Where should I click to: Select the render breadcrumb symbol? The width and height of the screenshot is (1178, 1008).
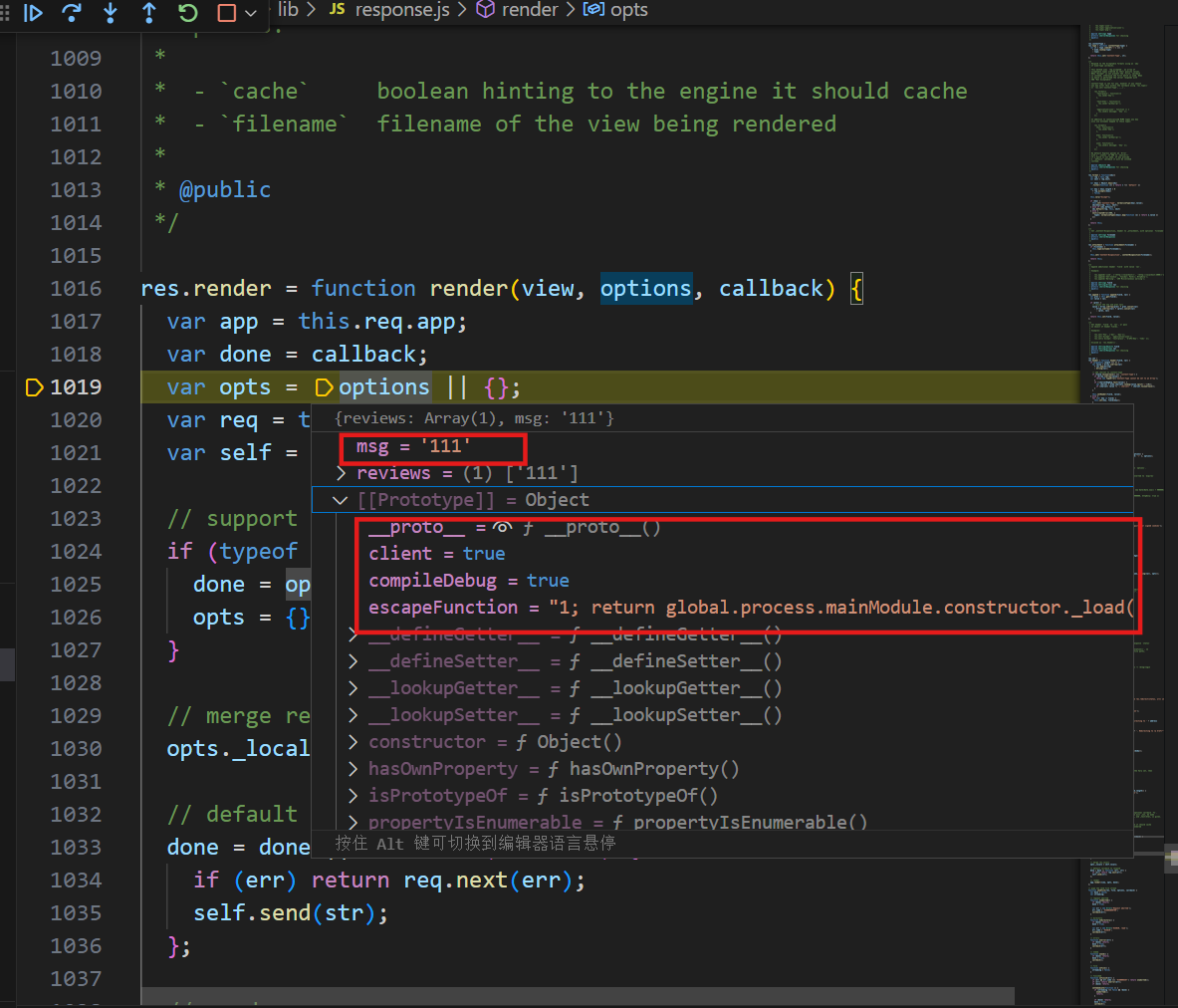click(x=518, y=10)
